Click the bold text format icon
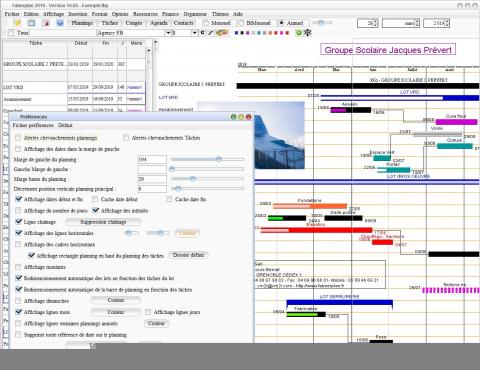Screen dimensions: 480x370 pyautogui.click(x=202, y=33)
